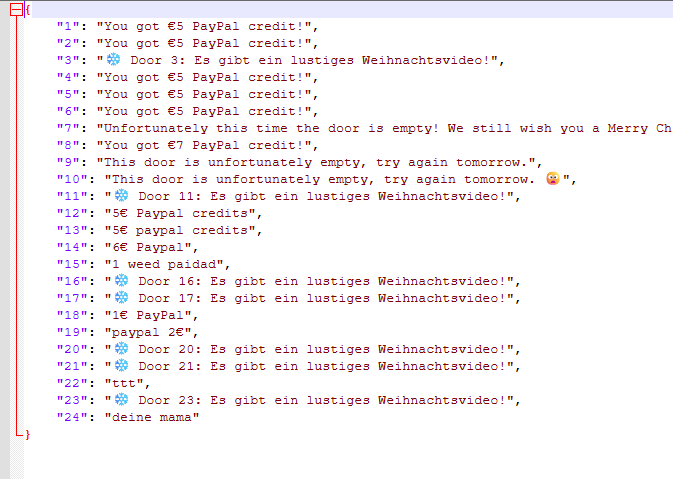Click the value "1€ PayPal"
This screenshot has height=479, width=673.
[x=148, y=315]
